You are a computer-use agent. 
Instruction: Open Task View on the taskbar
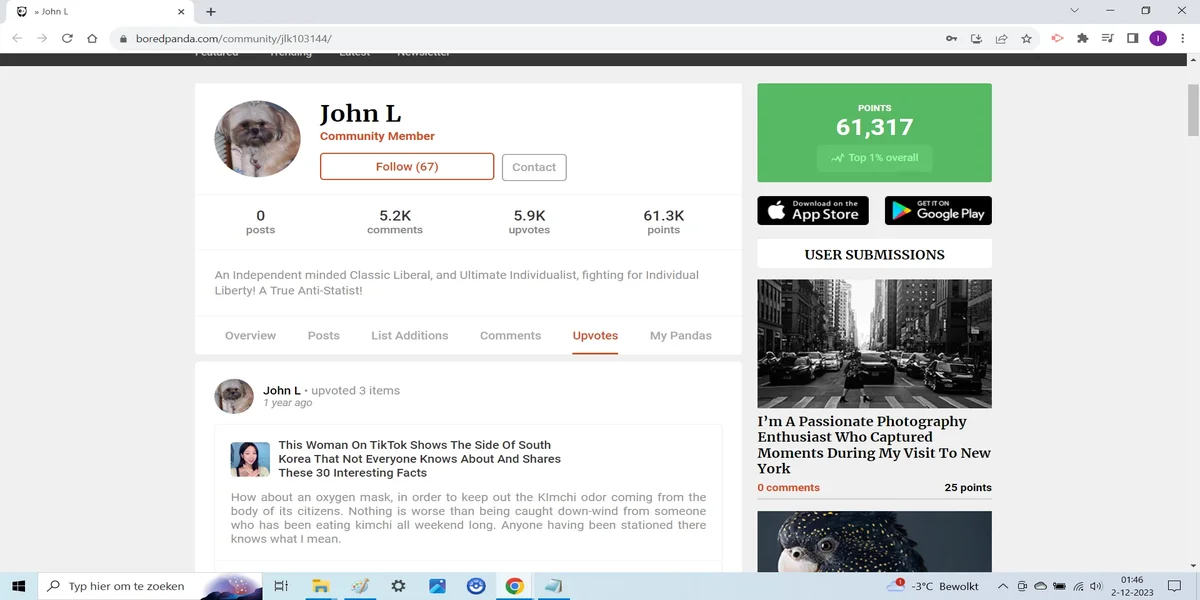281,586
